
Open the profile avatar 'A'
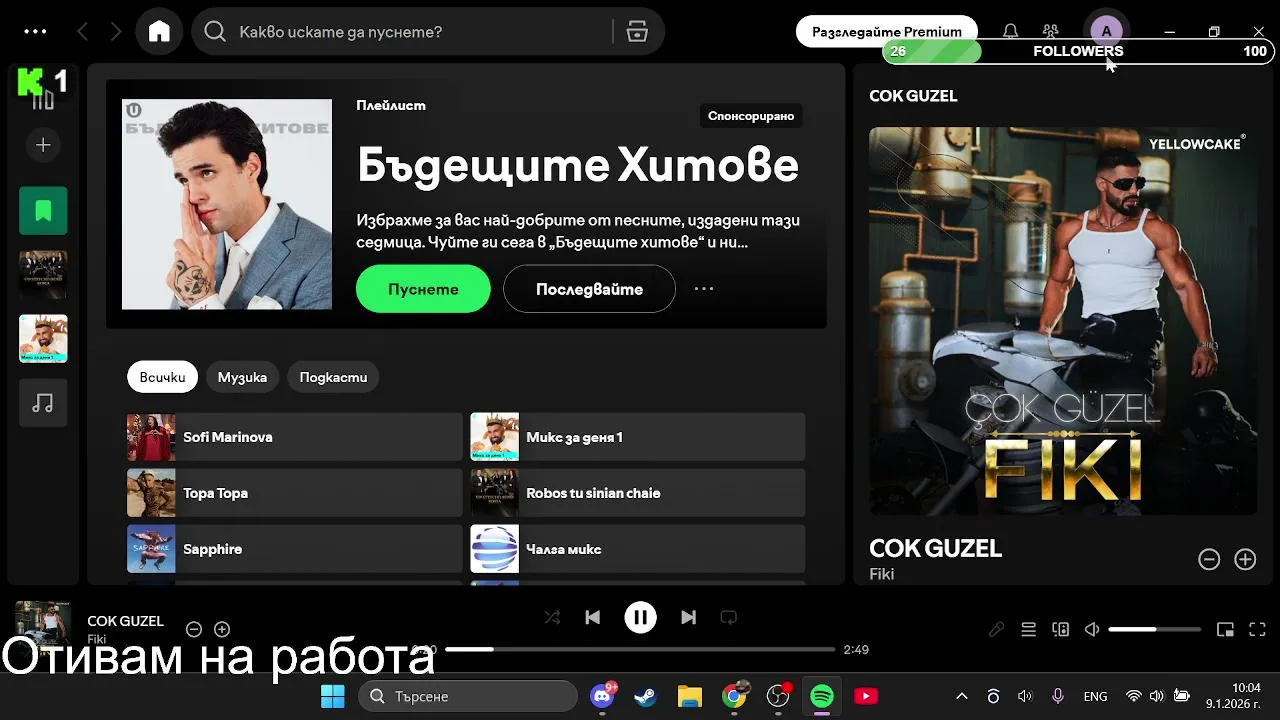click(x=1106, y=32)
